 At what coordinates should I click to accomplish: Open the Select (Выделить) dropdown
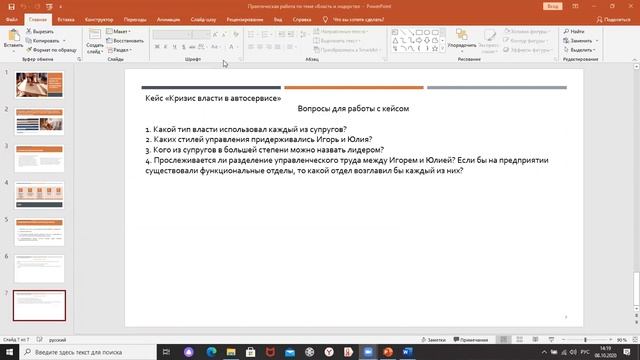[x=580, y=50]
